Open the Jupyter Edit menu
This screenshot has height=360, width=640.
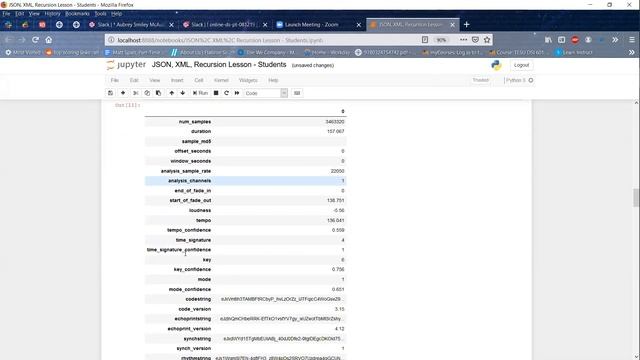pyautogui.click(x=134, y=80)
